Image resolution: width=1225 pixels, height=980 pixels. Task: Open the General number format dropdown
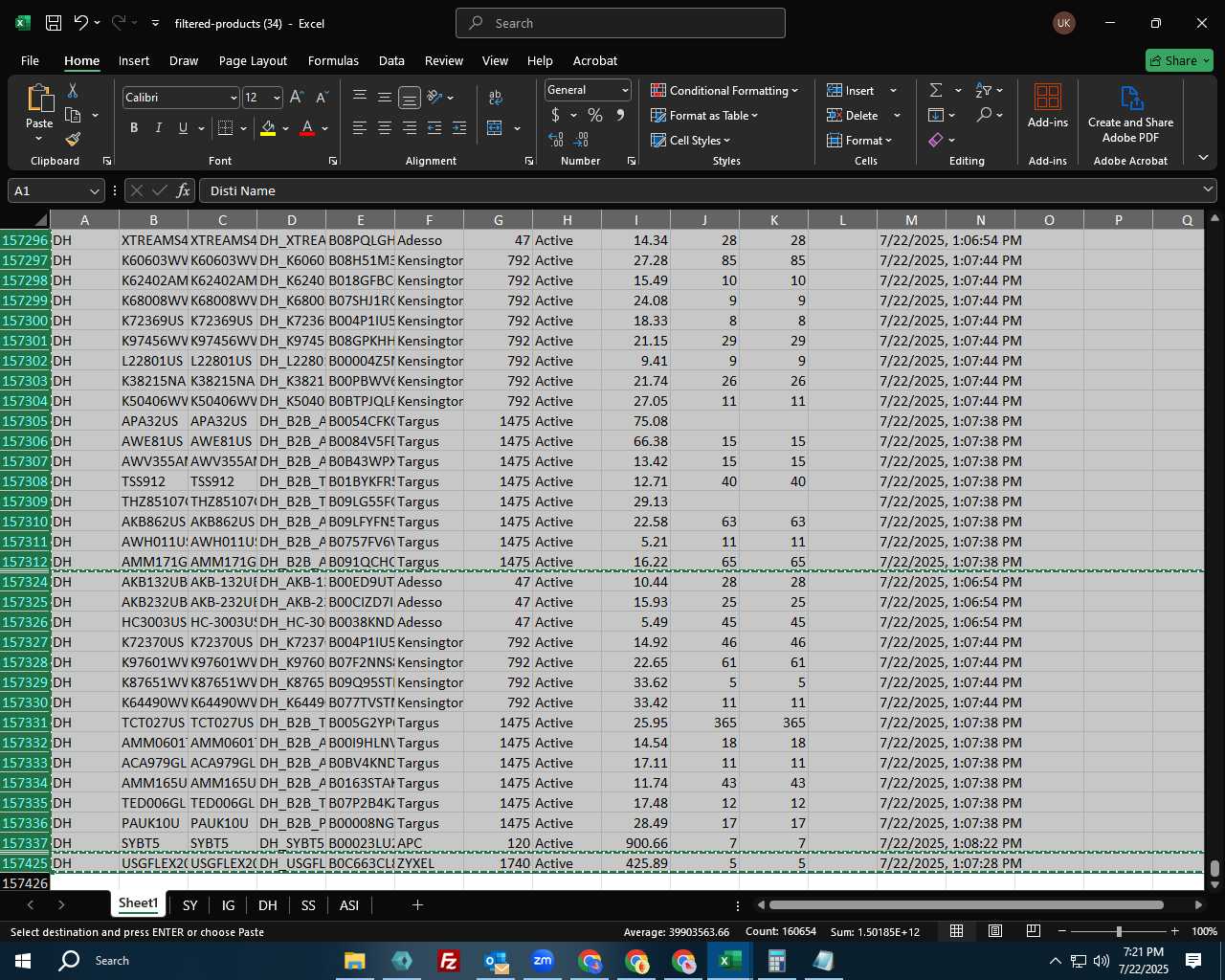coord(625,90)
